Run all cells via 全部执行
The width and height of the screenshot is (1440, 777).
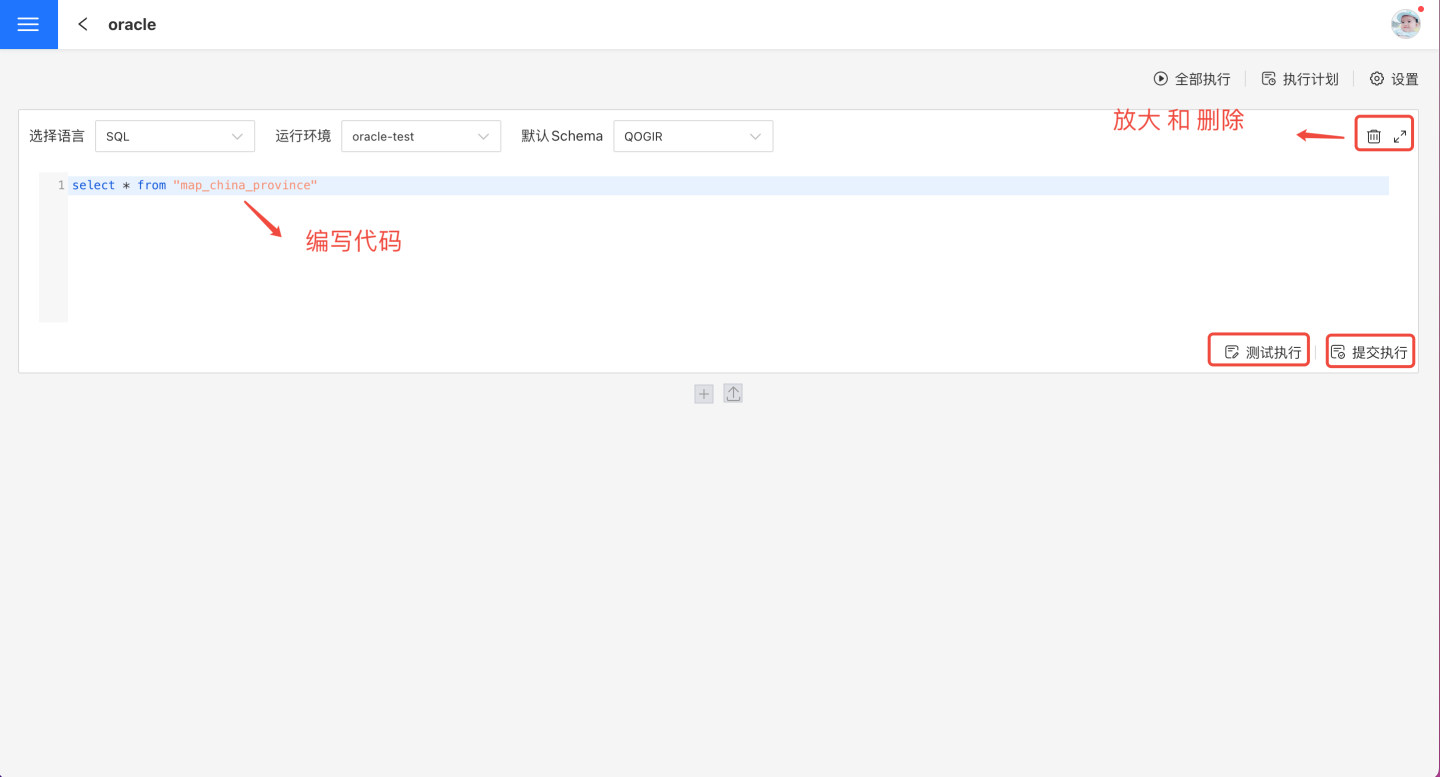point(1192,79)
